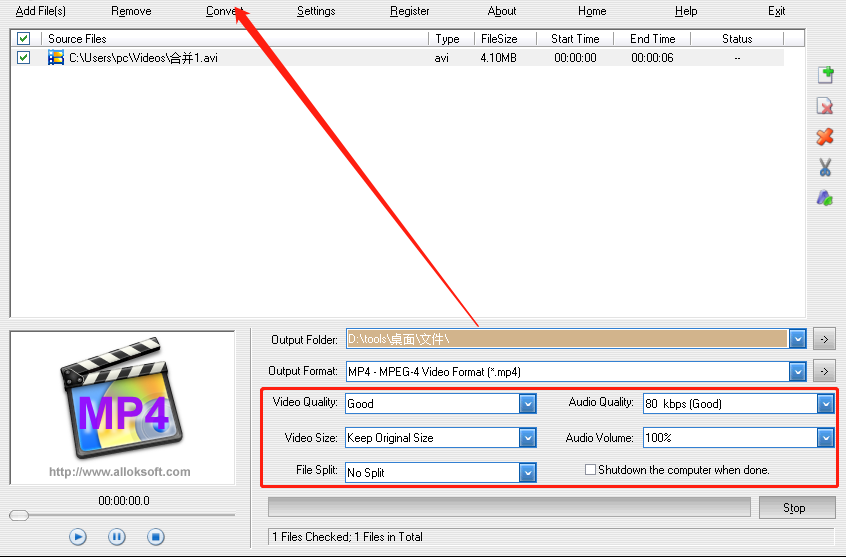This screenshot has height=557, width=846.
Task: Click the scissors trim icon
Action: tap(825, 167)
